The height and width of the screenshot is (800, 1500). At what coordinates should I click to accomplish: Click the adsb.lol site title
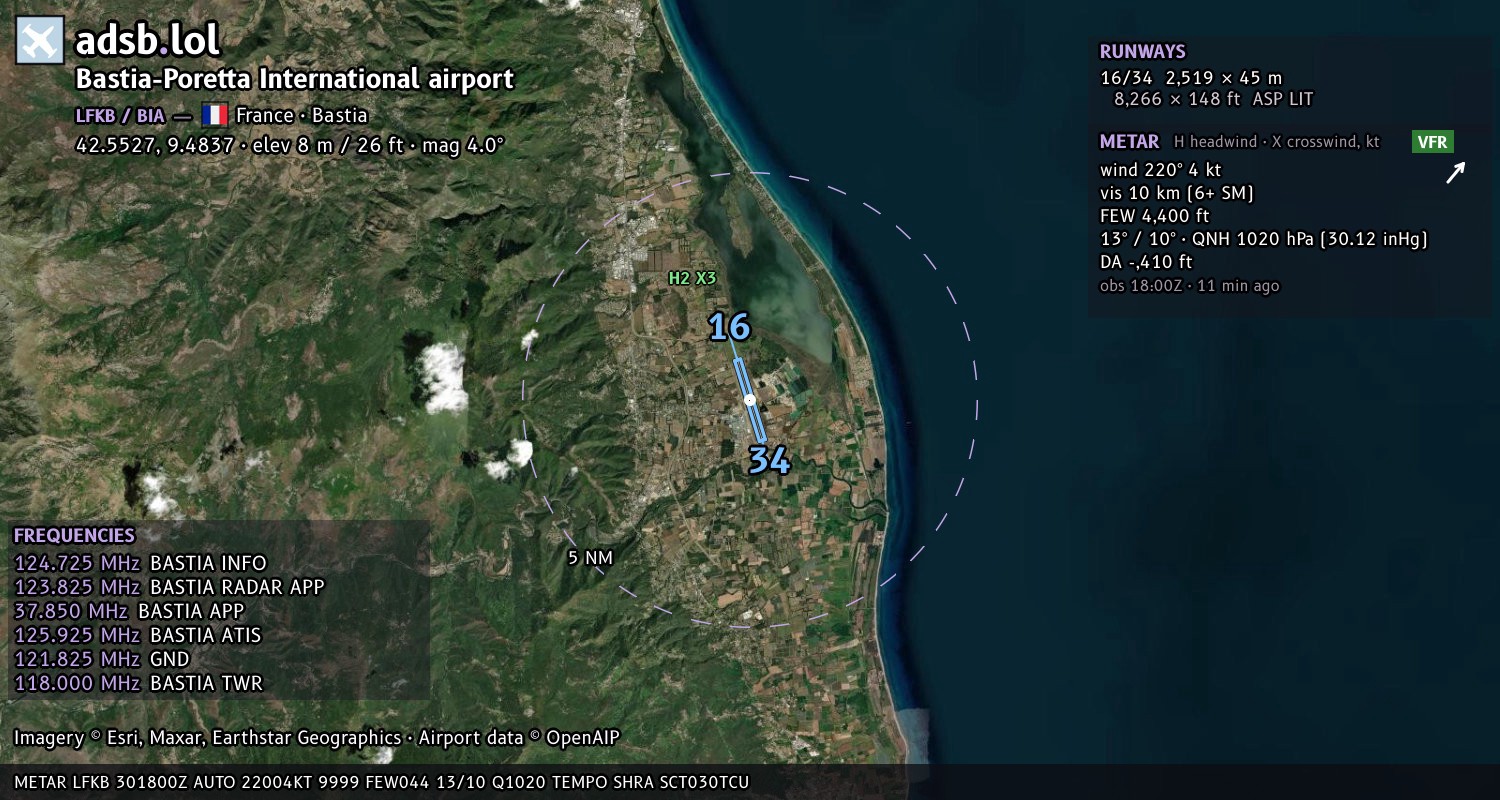pyautogui.click(x=148, y=41)
